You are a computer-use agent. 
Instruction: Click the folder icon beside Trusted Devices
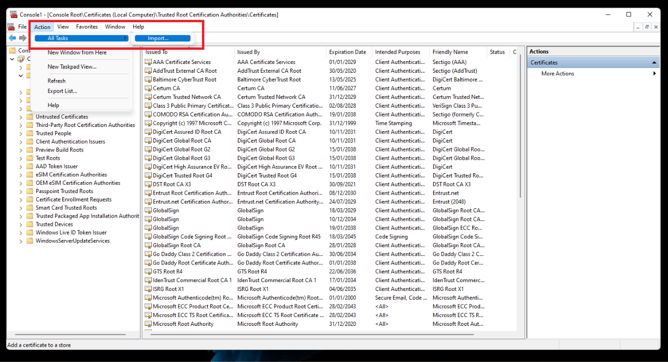29,224
